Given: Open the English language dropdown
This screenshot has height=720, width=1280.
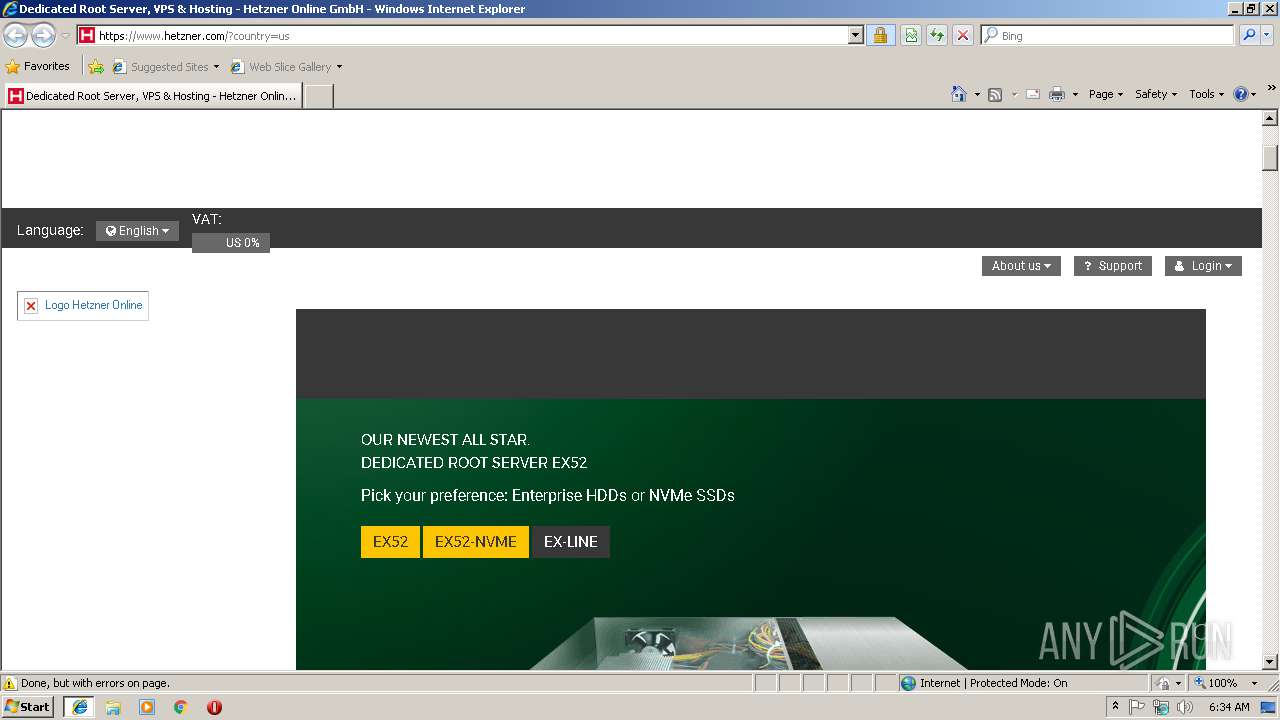Looking at the screenshot, I should click(137, 231).
